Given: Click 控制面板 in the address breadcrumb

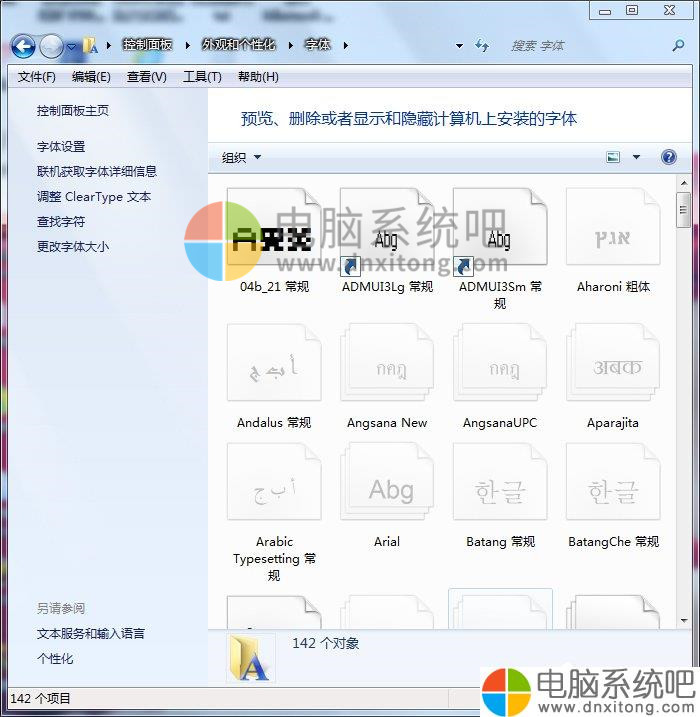Looking at the screenshot, I should click(147, 45).
